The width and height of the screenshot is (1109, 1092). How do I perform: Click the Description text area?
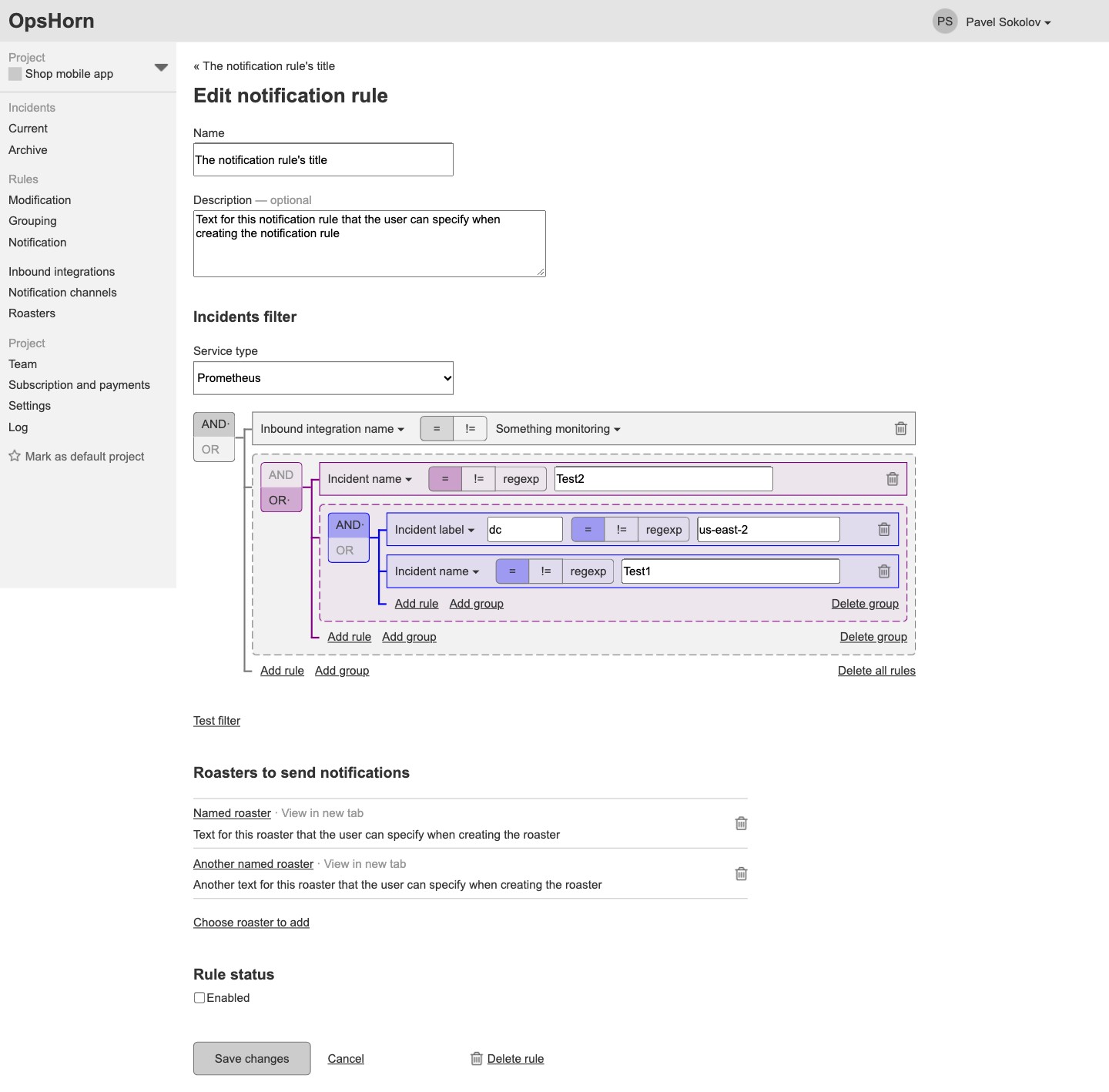(370, 243)
